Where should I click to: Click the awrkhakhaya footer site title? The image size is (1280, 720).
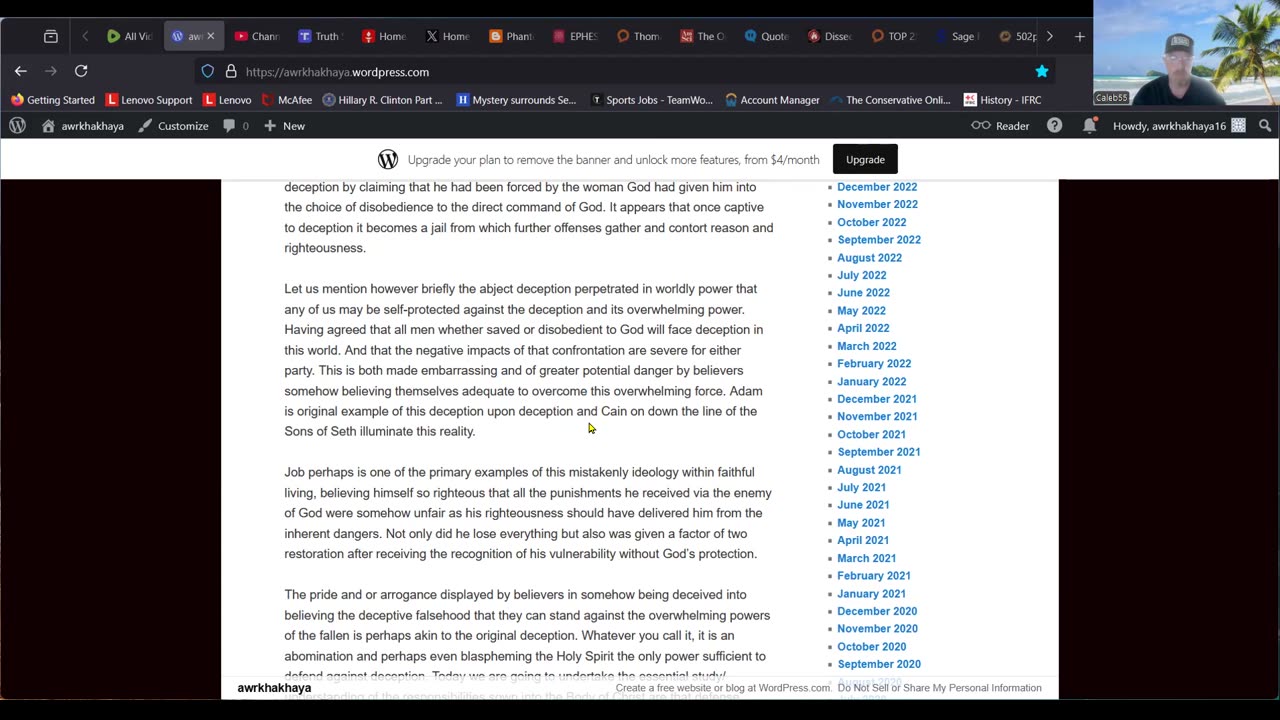pyautogui.click(x=274, y=688)
